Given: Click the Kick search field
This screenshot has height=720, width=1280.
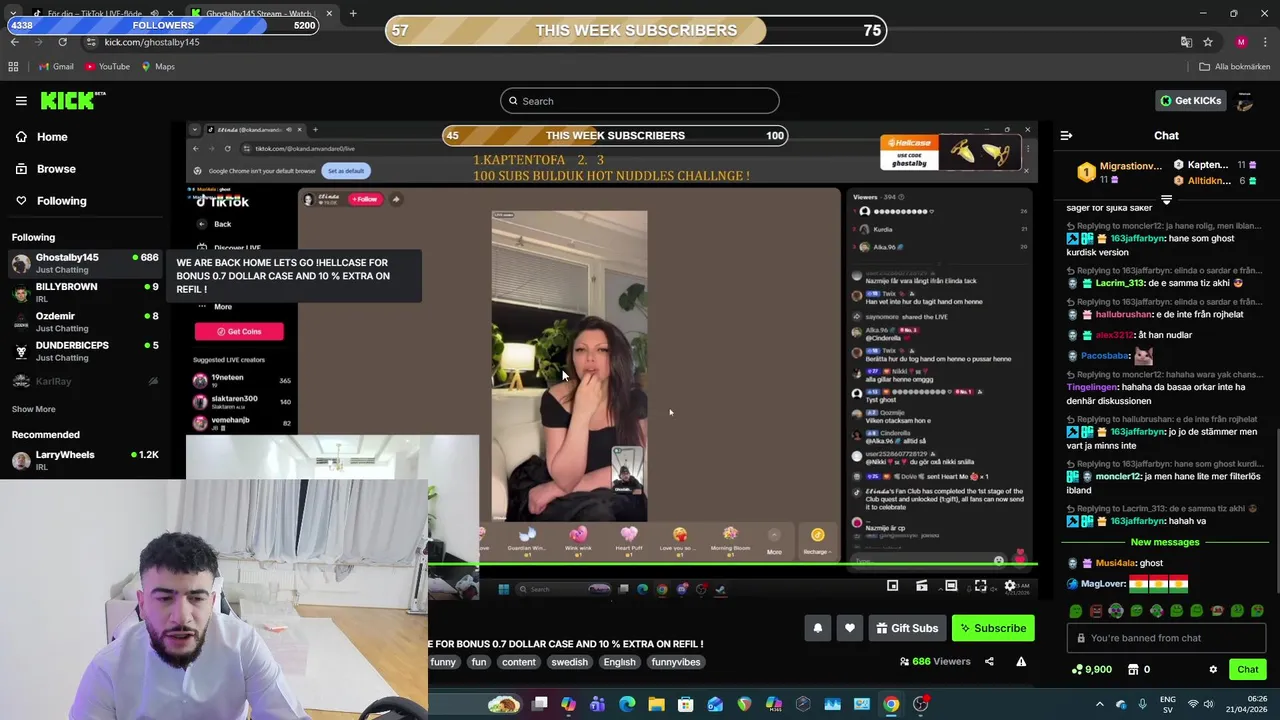Looking at the screenshot, I should click(x=640, y=101).
